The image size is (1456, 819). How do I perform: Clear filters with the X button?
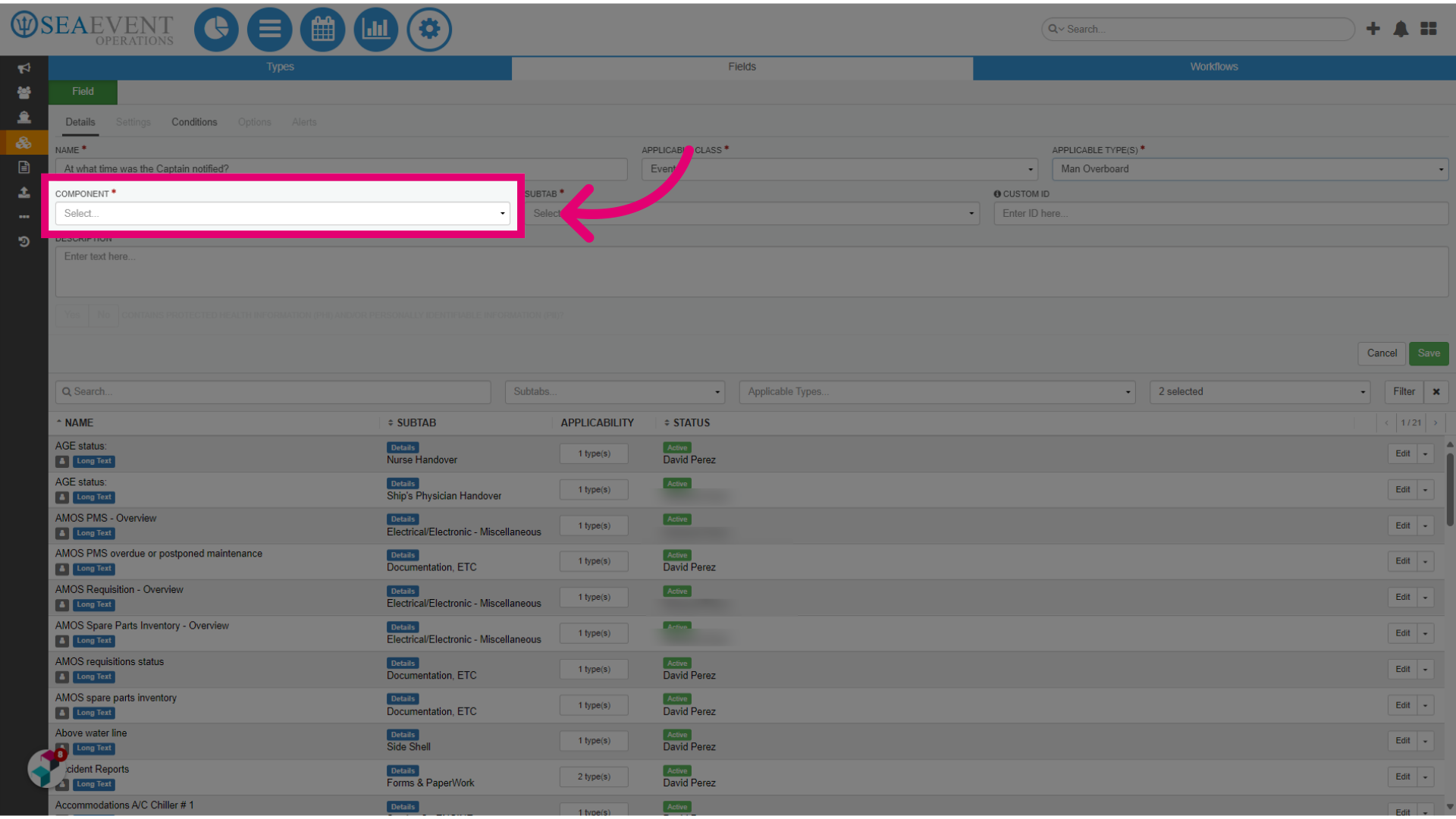coord(1436,392)
